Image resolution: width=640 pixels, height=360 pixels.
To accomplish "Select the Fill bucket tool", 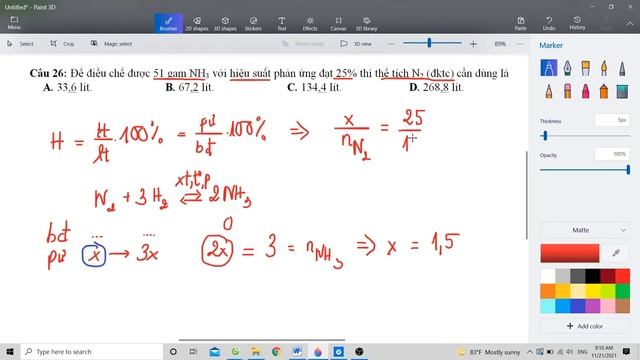I will (x=622, y=91).
